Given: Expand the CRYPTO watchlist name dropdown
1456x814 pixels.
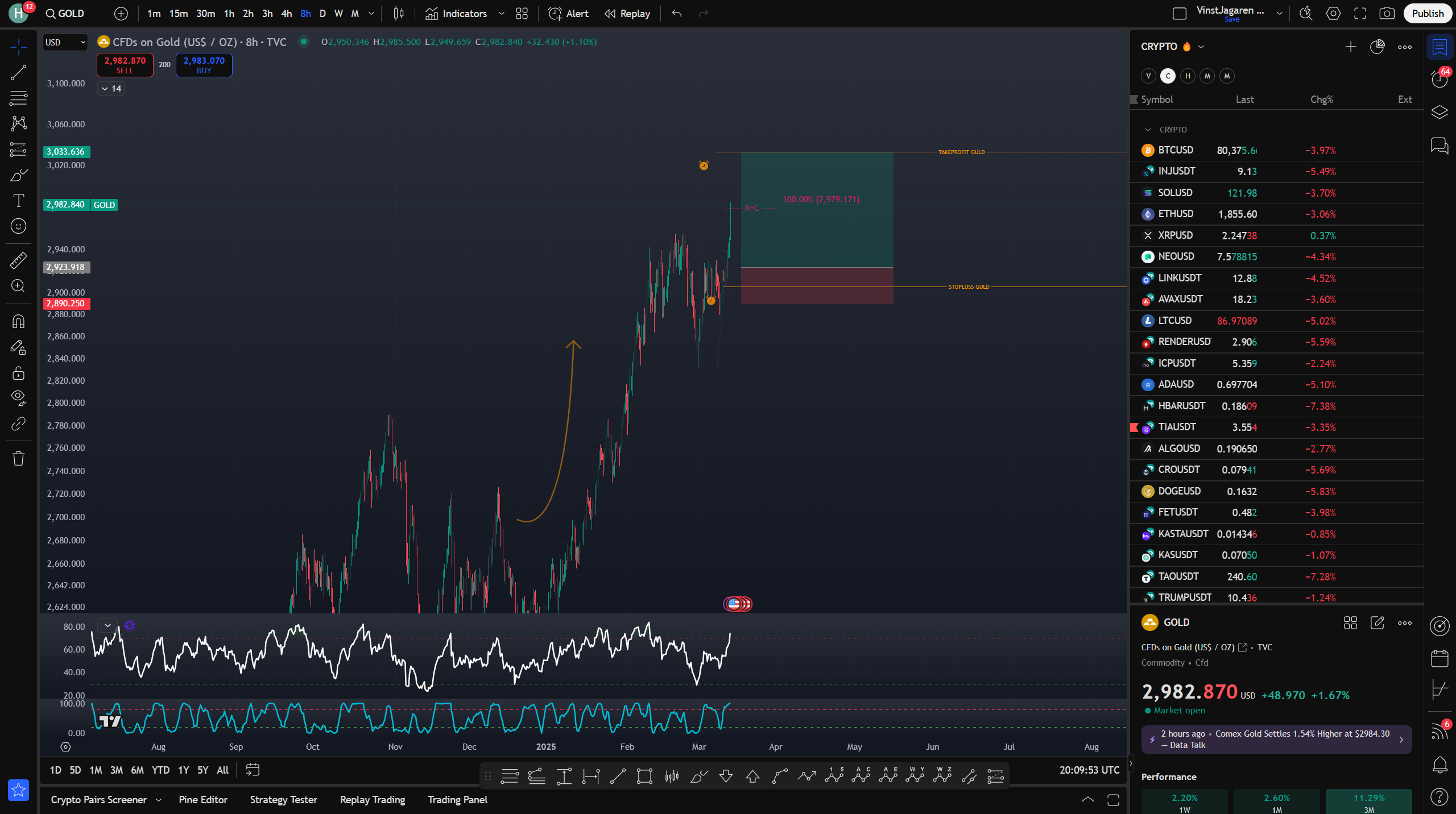Looking at the screenshot, I should tap(1201, 47).
